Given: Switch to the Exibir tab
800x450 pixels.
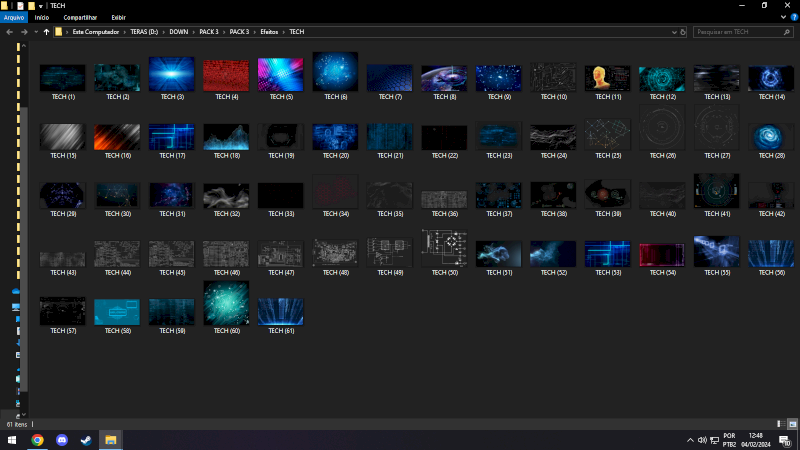Looking at the screenshot, I should pos(118,17).
